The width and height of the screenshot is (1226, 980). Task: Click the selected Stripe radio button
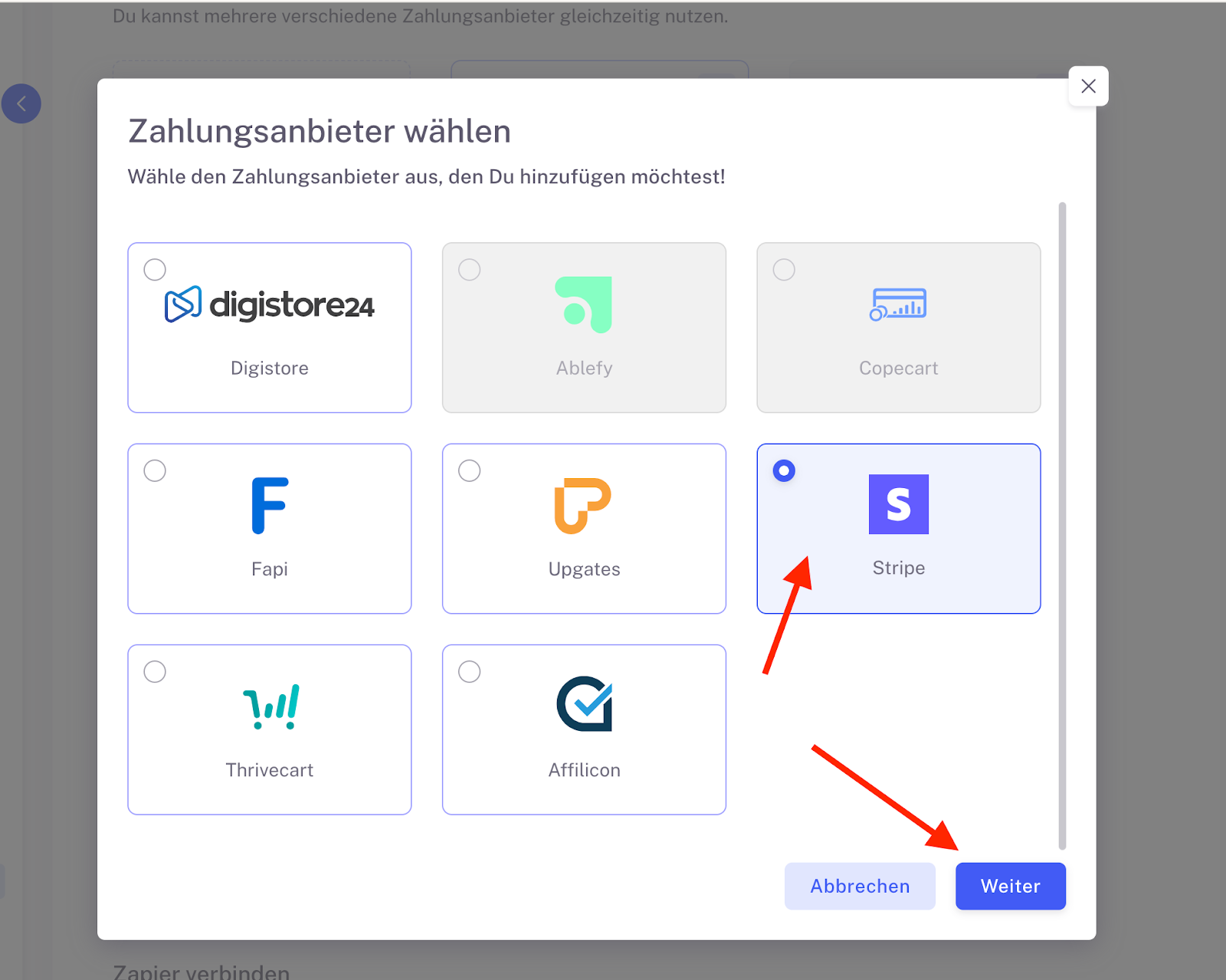tap(784, 470)
